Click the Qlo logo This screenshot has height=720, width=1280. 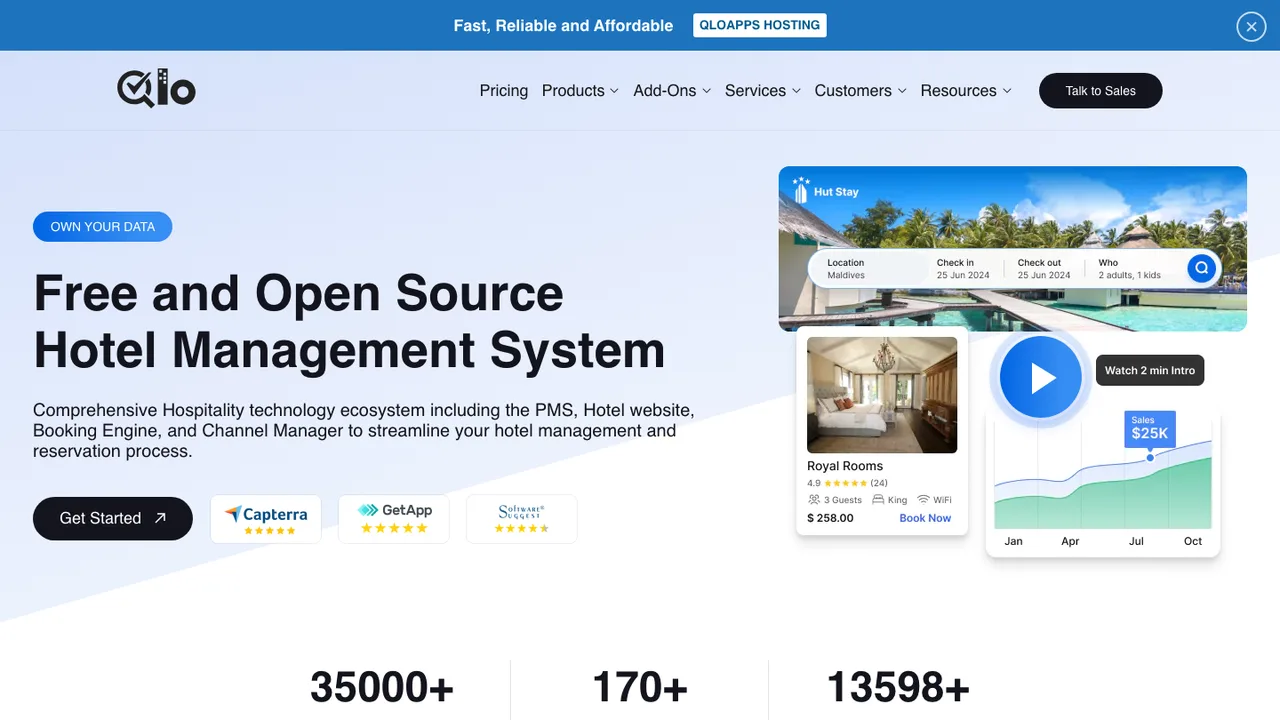pos(156,89)
